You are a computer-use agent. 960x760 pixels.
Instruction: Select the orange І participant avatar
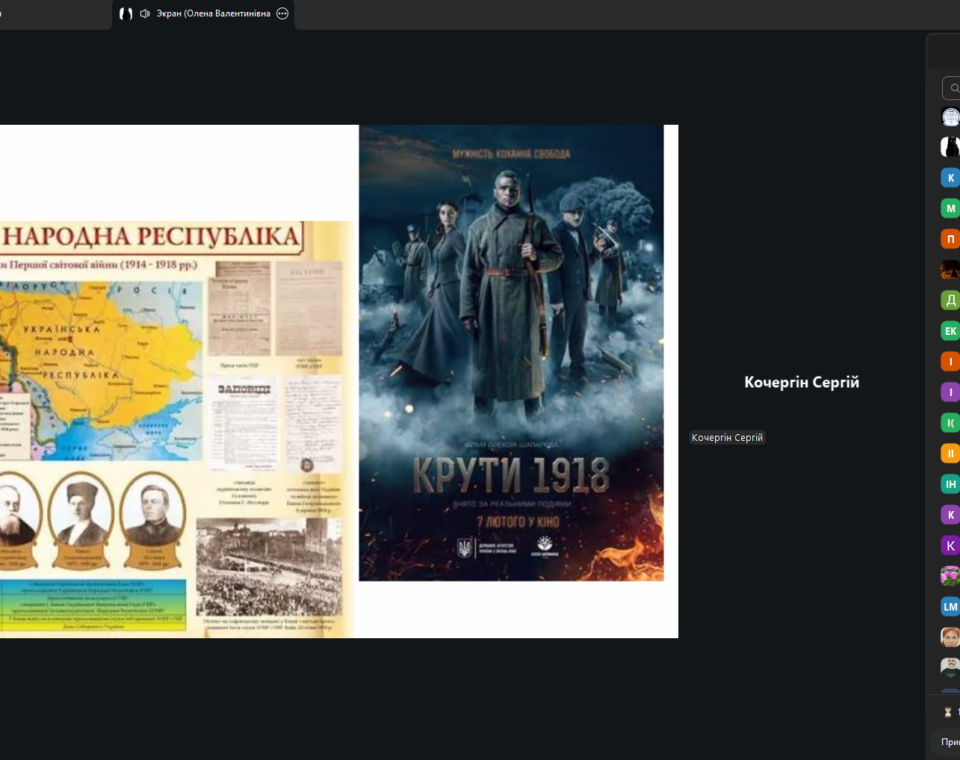coord(950,361)
